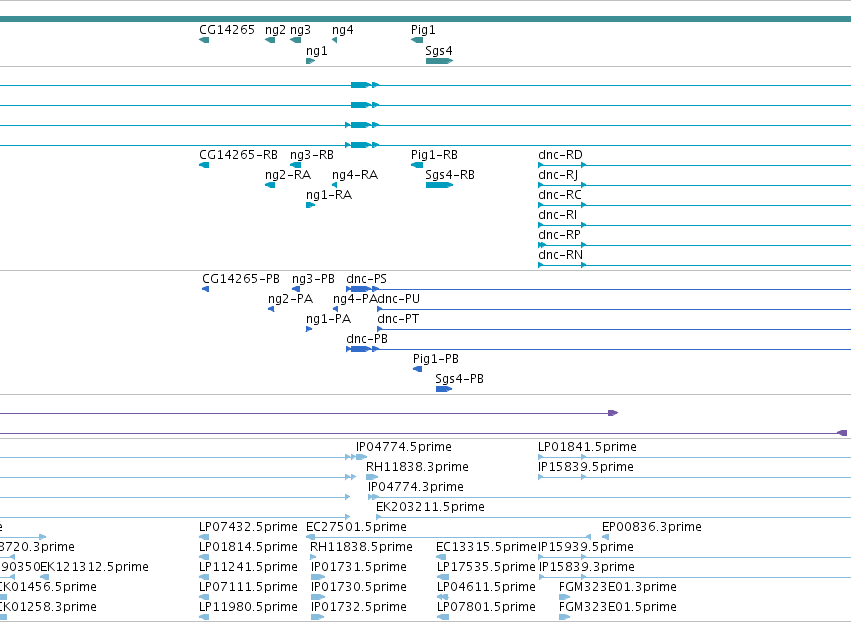Viewport: 851px width, 622px height.
Task: Click protein ng3-PB
Action: 313,279
